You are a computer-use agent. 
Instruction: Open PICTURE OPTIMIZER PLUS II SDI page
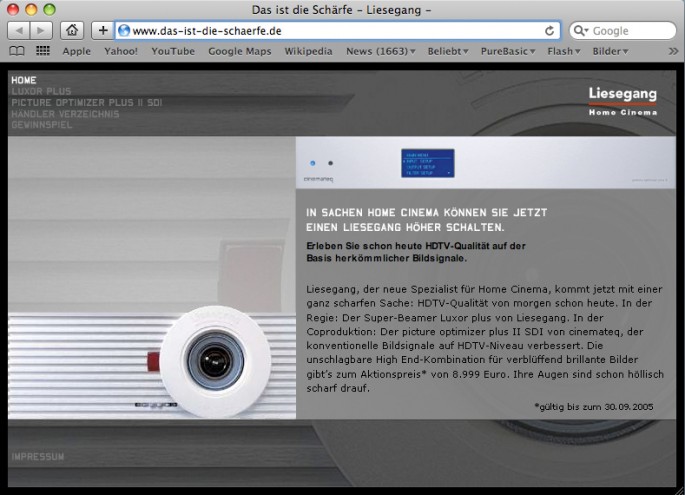tap(86, 103)
